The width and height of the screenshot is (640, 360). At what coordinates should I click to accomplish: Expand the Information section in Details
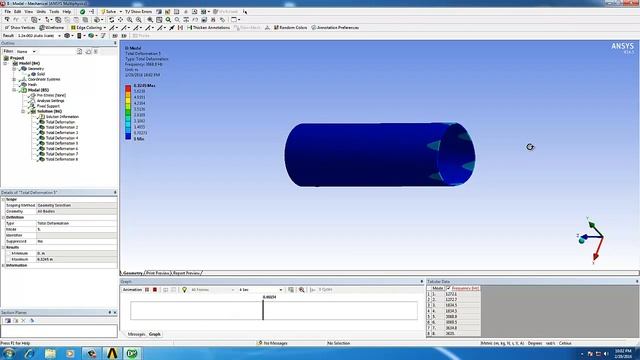click(3, 266)
